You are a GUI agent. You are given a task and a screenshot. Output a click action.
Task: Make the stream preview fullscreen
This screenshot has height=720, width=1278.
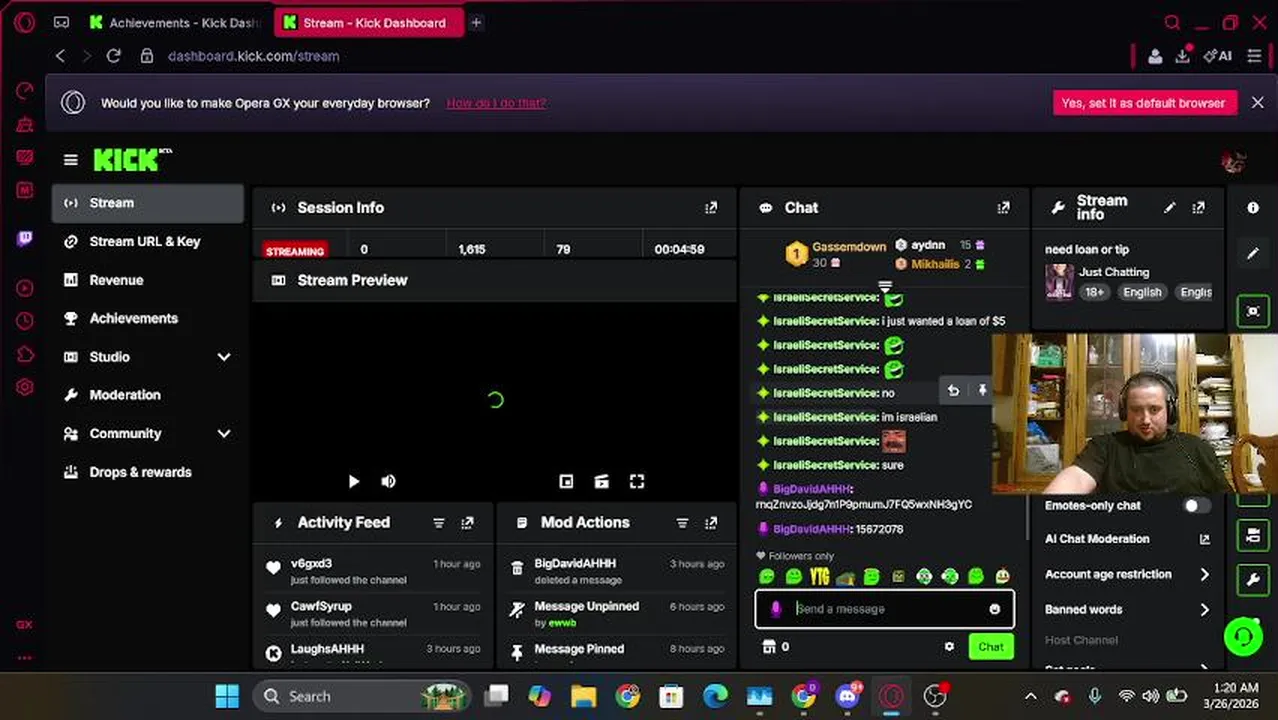637,482
